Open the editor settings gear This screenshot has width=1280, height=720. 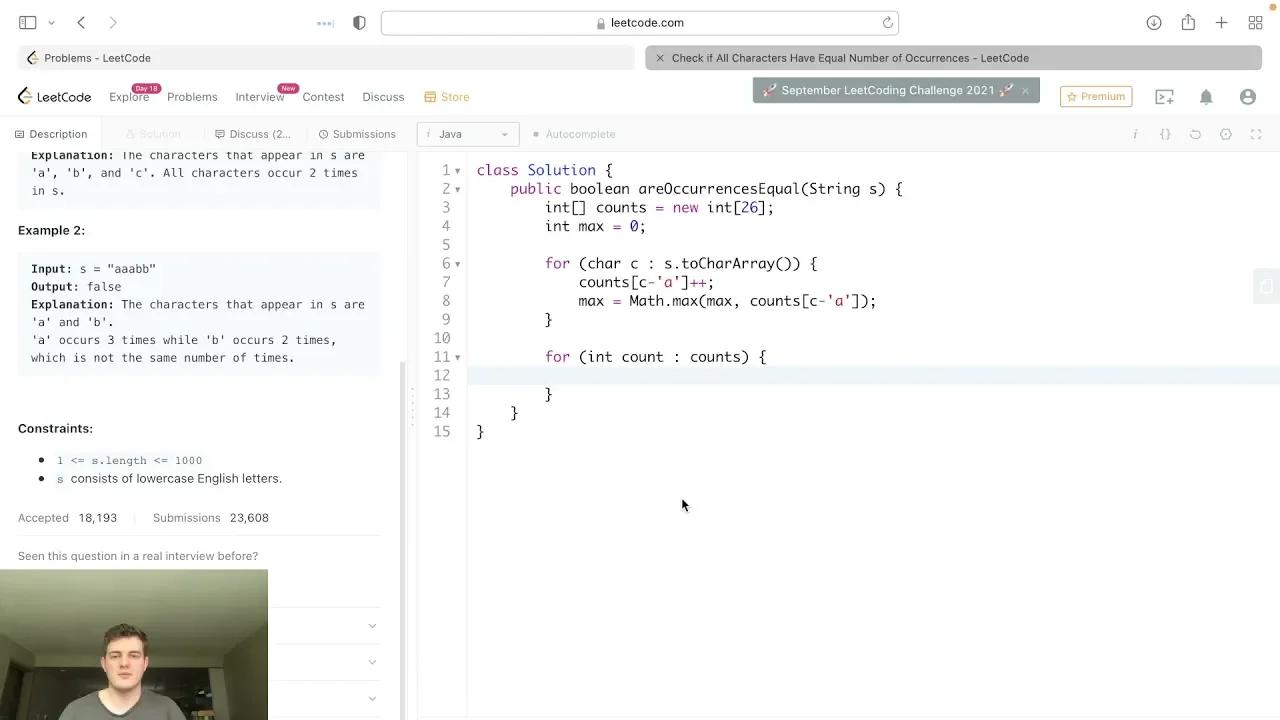click(1225, 134)
